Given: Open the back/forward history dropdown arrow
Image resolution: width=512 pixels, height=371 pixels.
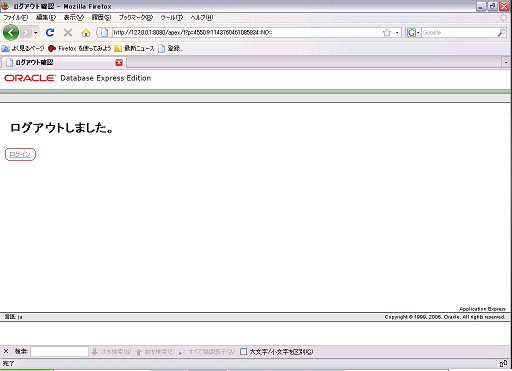Looking at the screenshot, I should point(35,33).
